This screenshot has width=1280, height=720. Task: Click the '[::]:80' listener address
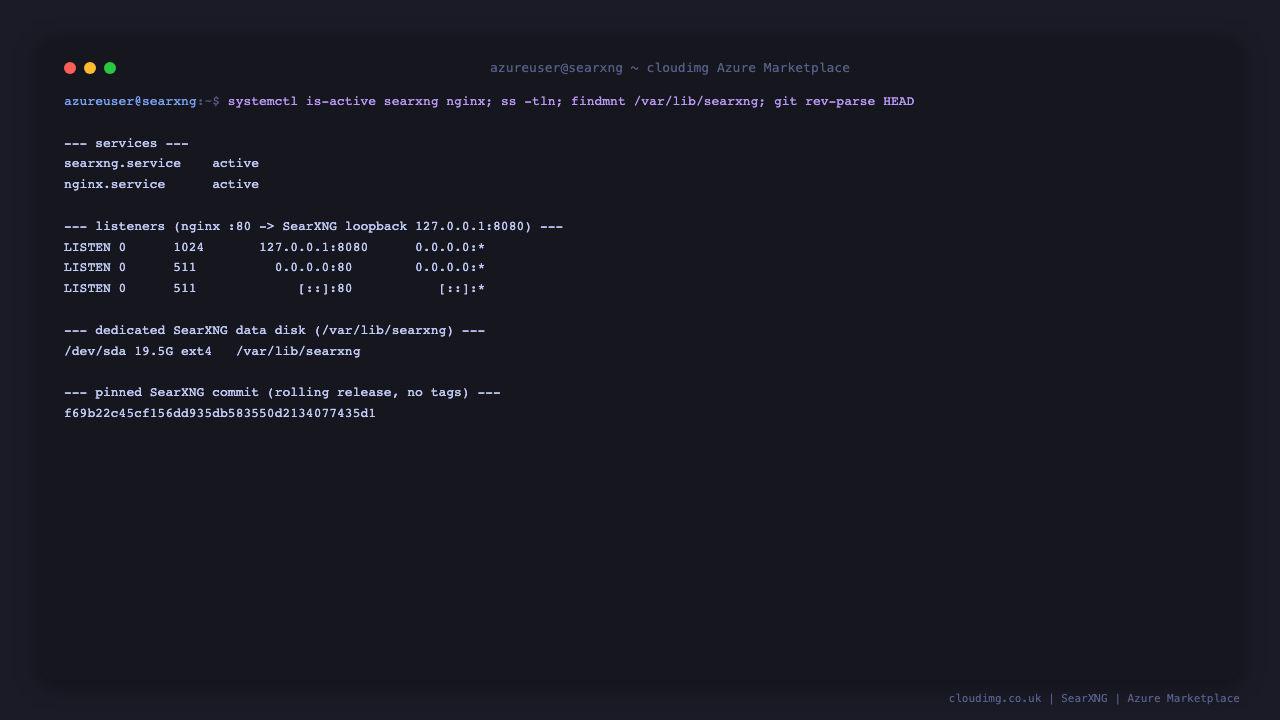pos(325,289)
